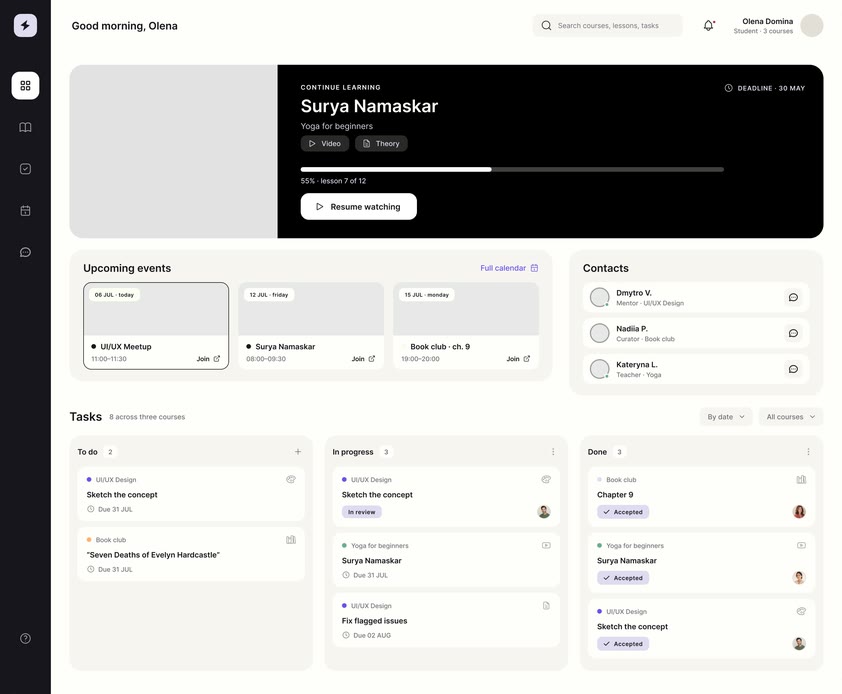The height and width of the screenshot is (694, 842).
Task: Click reviewer avatar on Chapter 9 card
Action: (x=799, y=511)
